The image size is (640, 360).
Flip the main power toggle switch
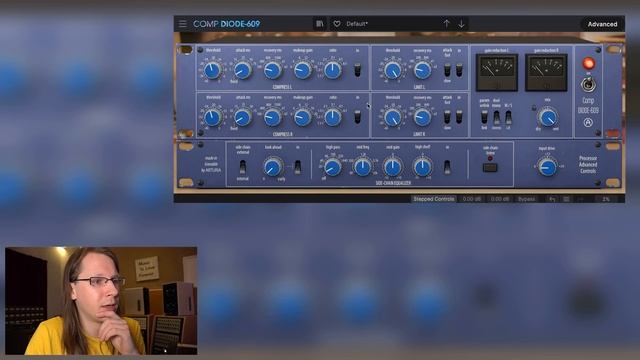click(588, 84)
